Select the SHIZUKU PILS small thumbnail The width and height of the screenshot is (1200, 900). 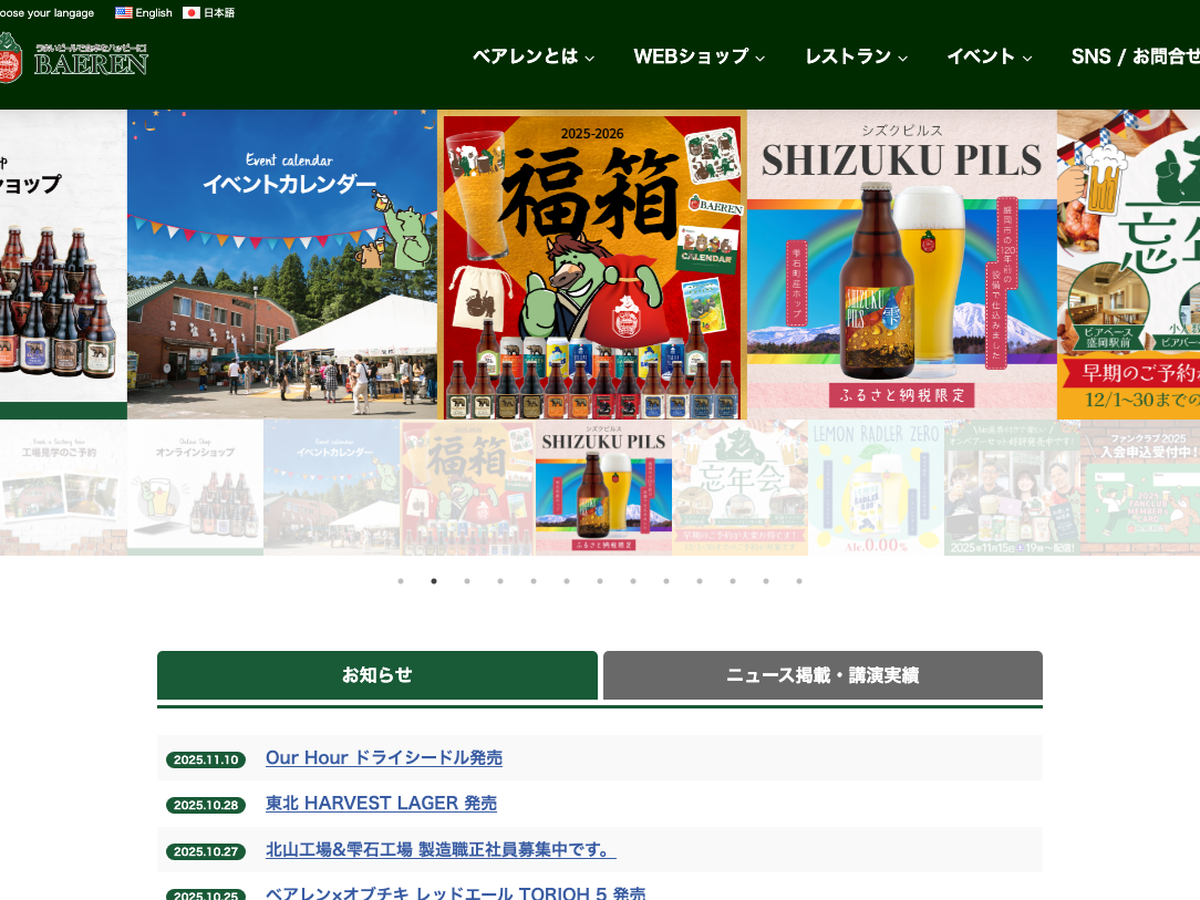[x=603, y=488]
